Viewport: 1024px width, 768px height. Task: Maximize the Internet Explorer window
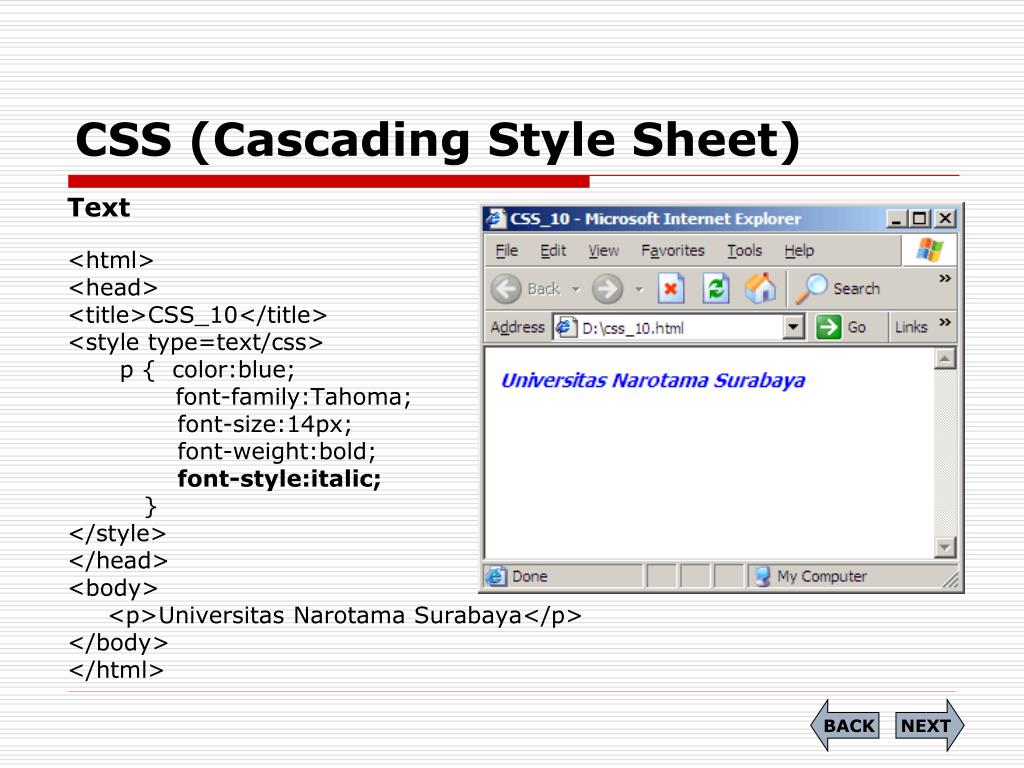tap(920, 219)
